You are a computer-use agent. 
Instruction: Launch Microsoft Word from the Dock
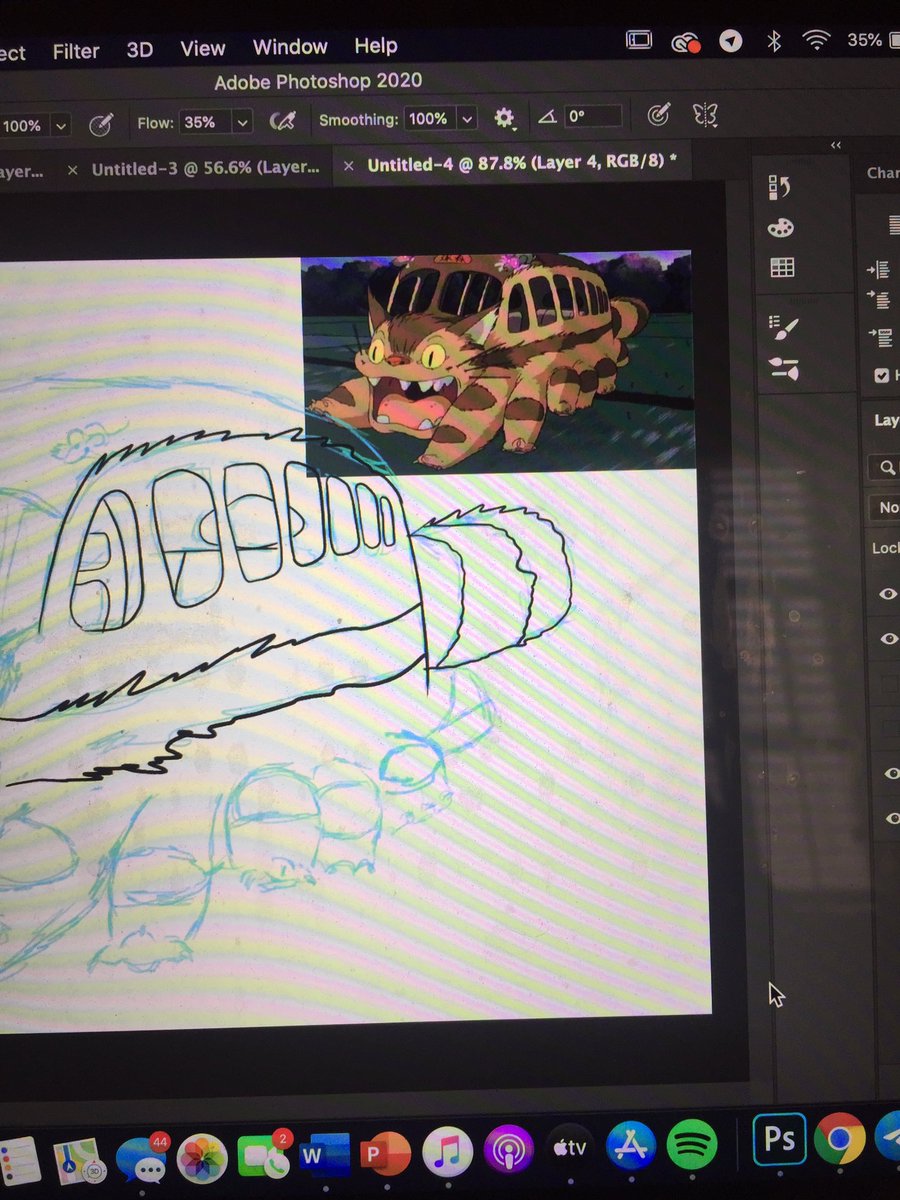[x=324, y=1156]
